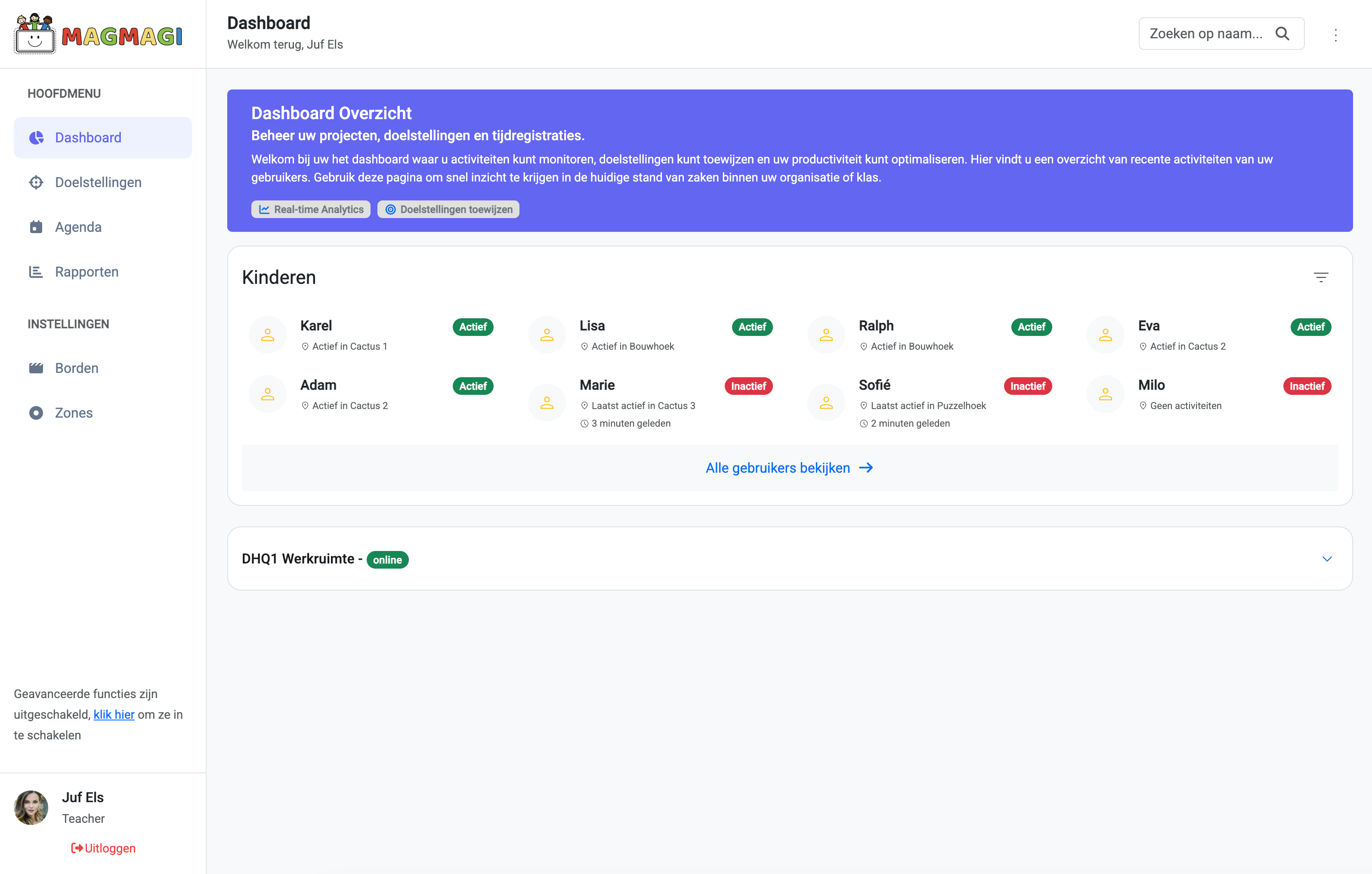Screen dimensions: 1372x874
Task: Select Dashboard in the main menu
Action: click(88, 137)
